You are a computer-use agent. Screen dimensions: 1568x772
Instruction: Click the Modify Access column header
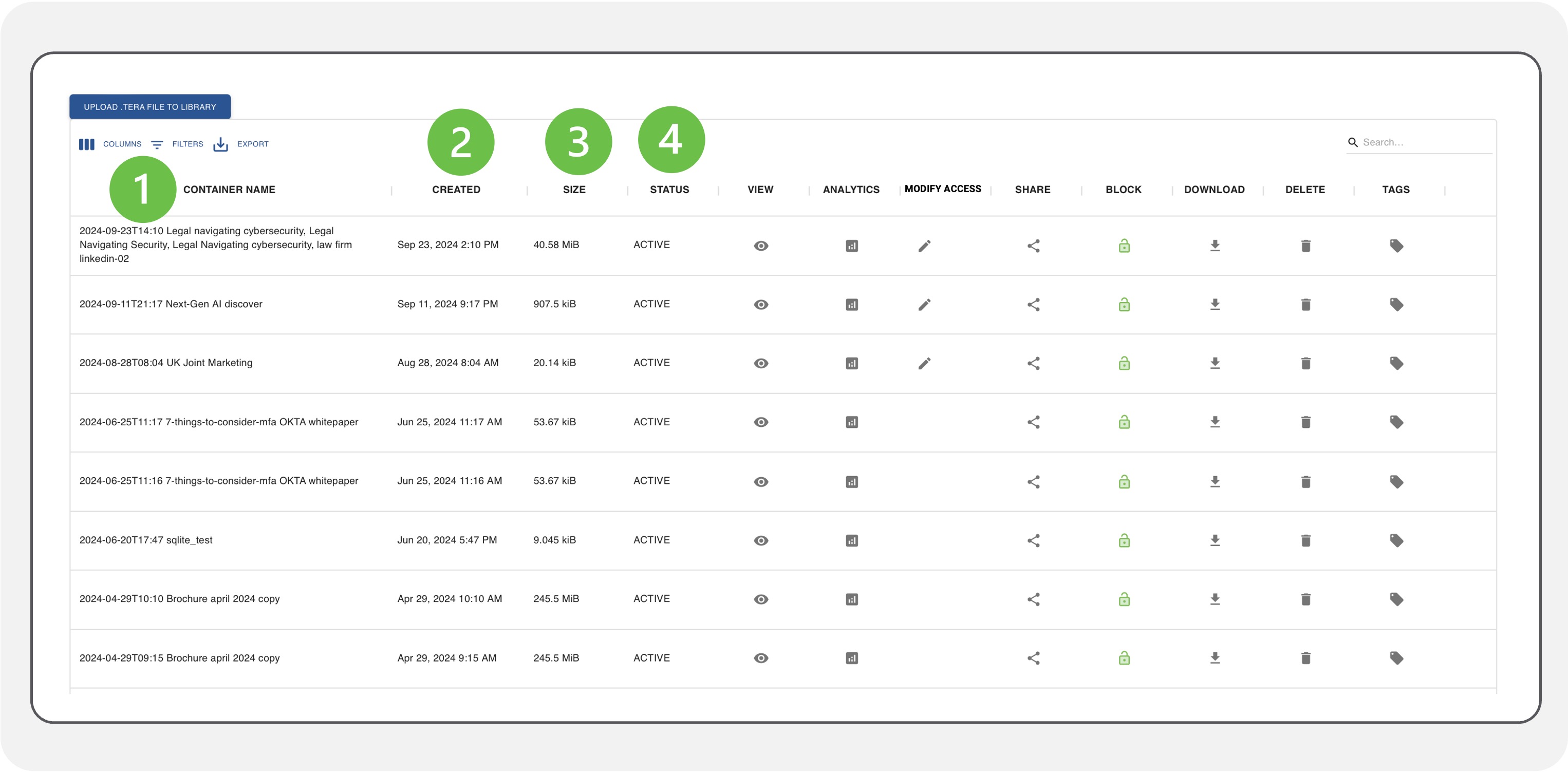942,189
